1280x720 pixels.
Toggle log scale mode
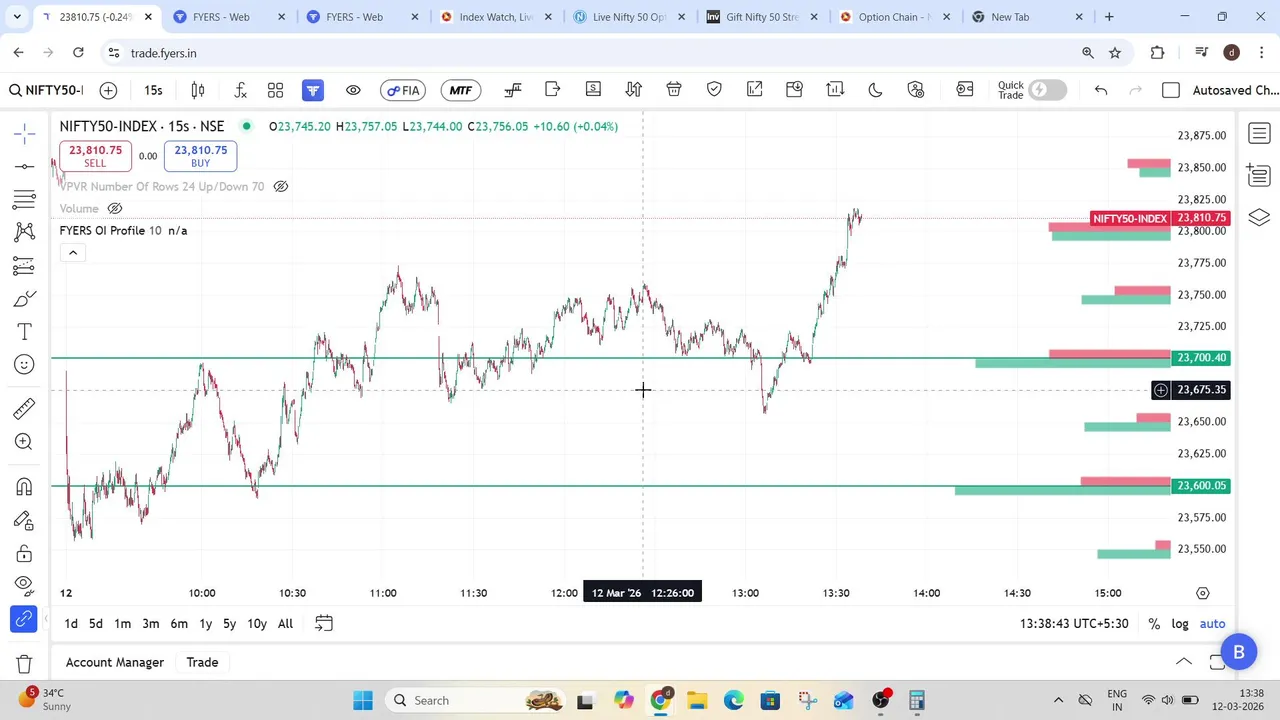[1180, 624]
